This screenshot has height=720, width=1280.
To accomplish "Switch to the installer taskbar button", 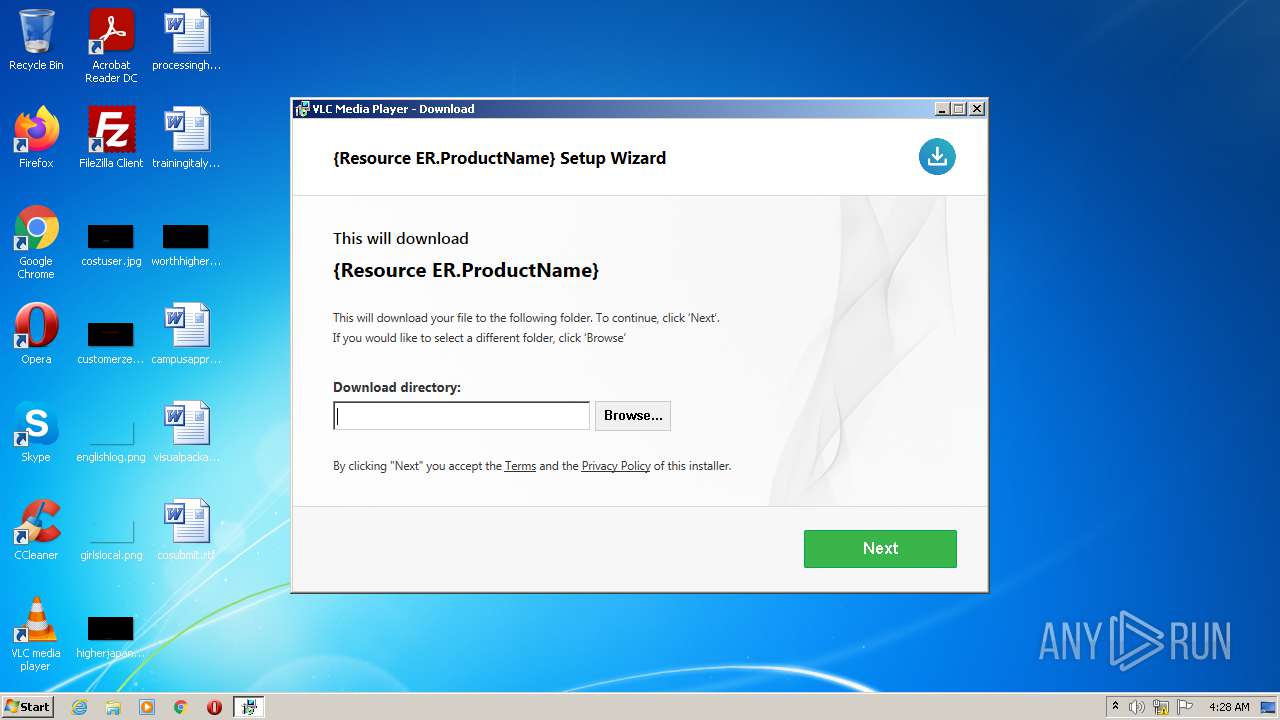I will pyautogui.click(x=249, y=707).
